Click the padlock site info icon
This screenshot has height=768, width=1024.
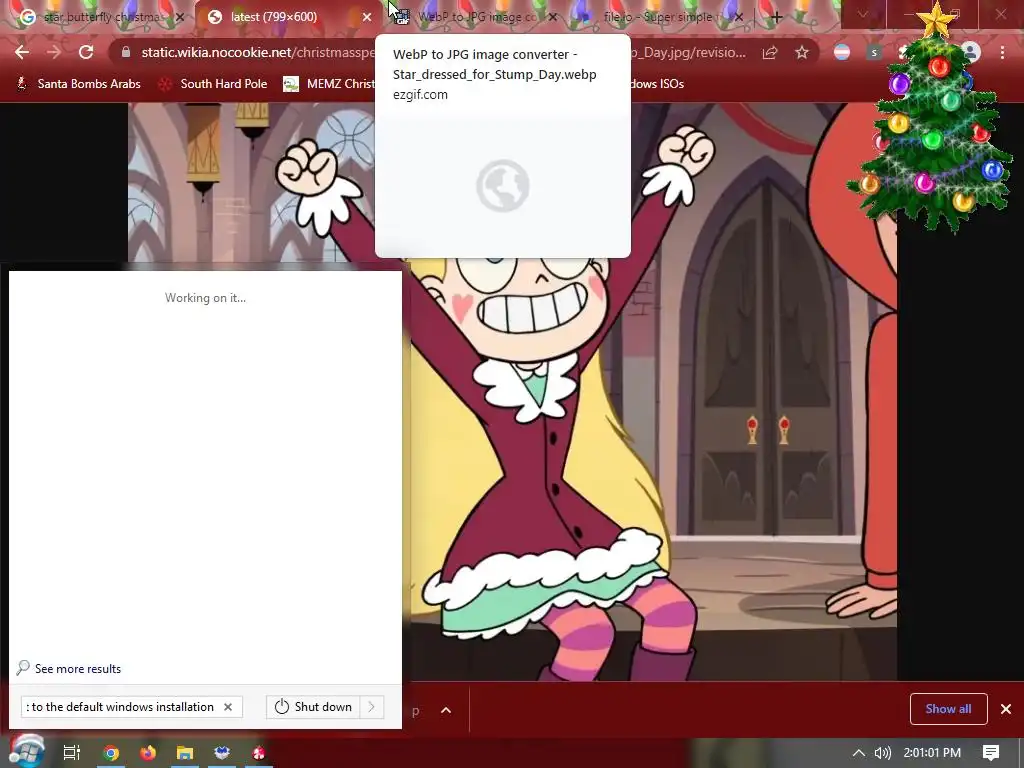point(126,52)
